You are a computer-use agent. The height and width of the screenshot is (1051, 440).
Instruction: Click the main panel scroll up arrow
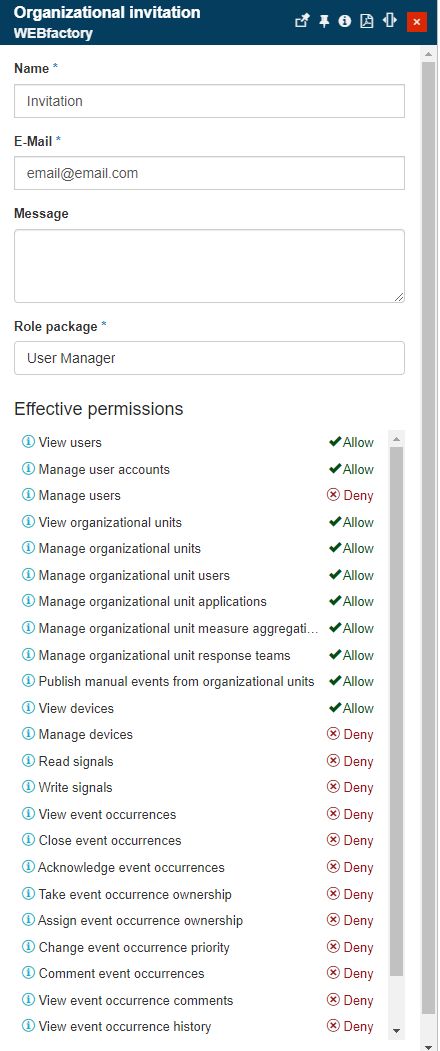428,53
